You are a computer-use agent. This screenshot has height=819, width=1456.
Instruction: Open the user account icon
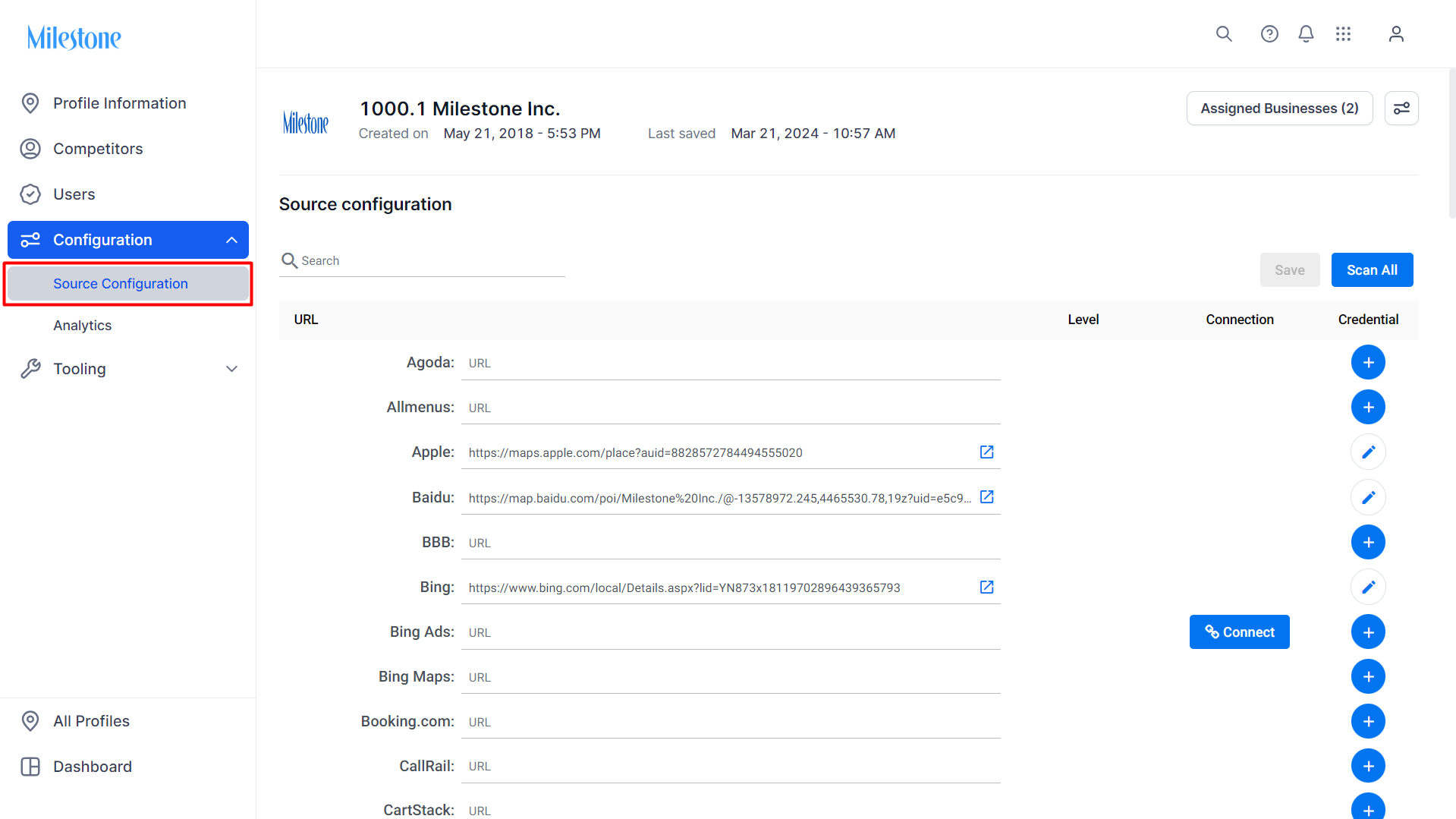pos(1396,34)
